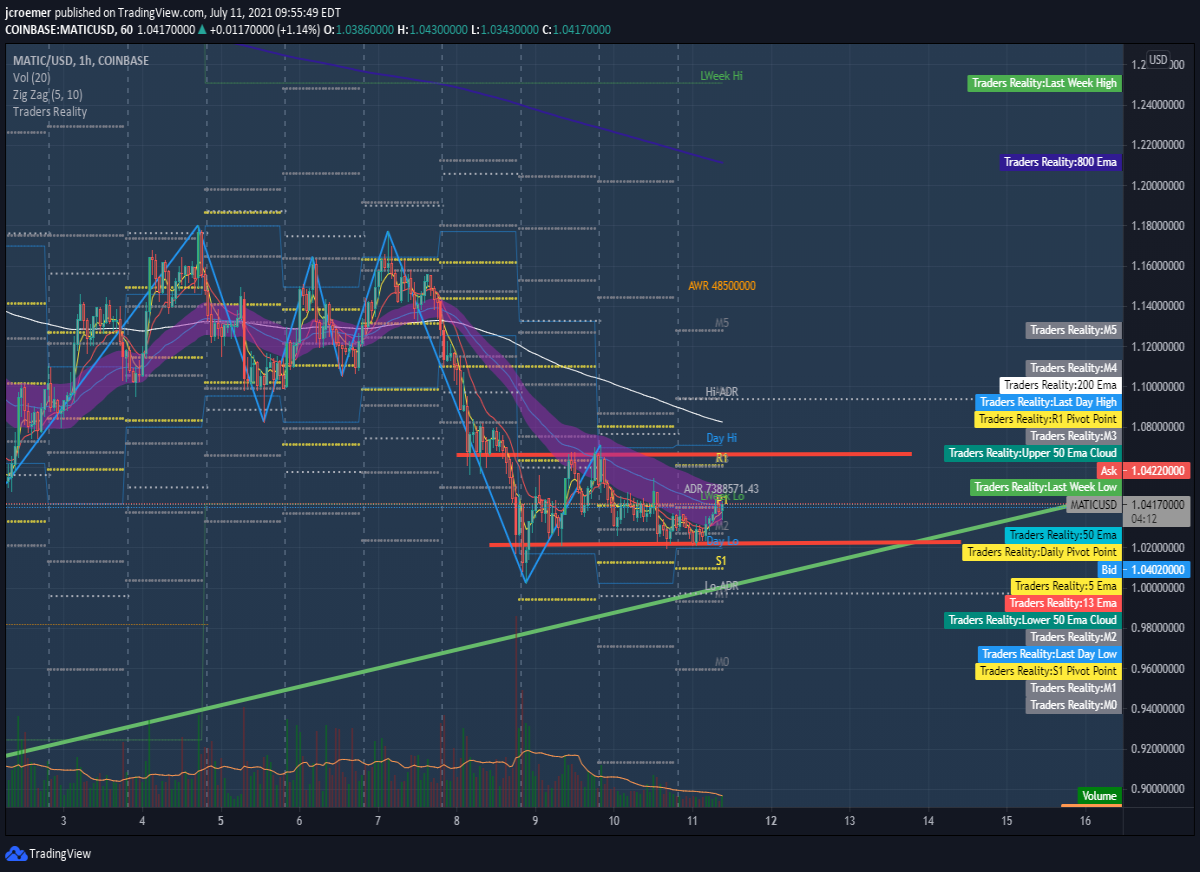Select the lower red horizontal support line
This screenshot has height=872, width=1200.
point(725,544)
